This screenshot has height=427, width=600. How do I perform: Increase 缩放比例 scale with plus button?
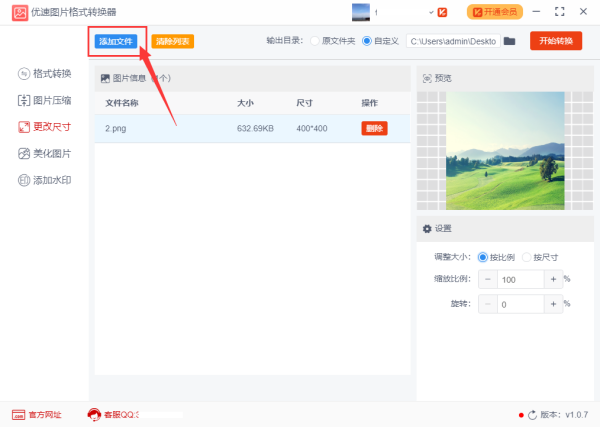click(552, 280)
